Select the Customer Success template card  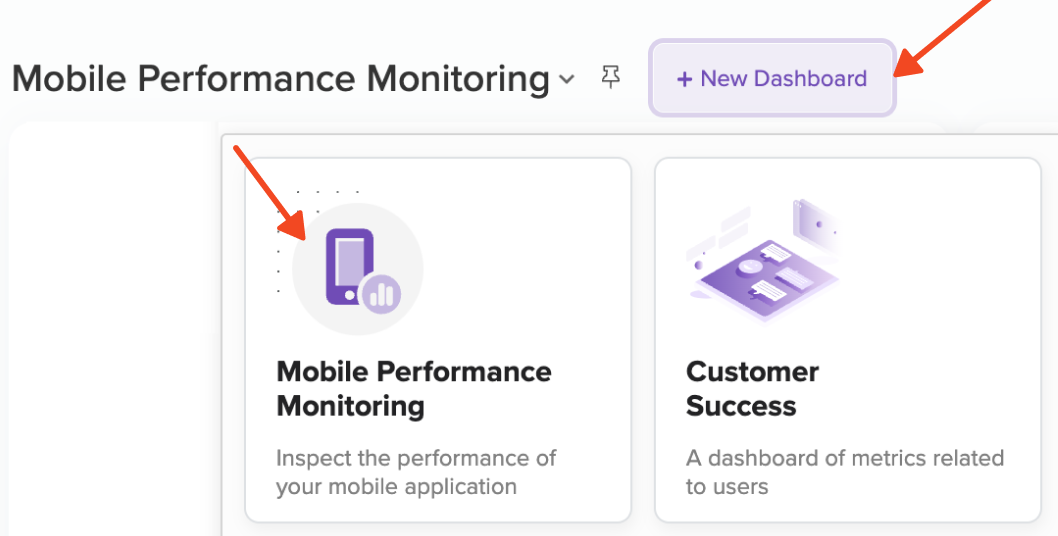coord(848,340)
